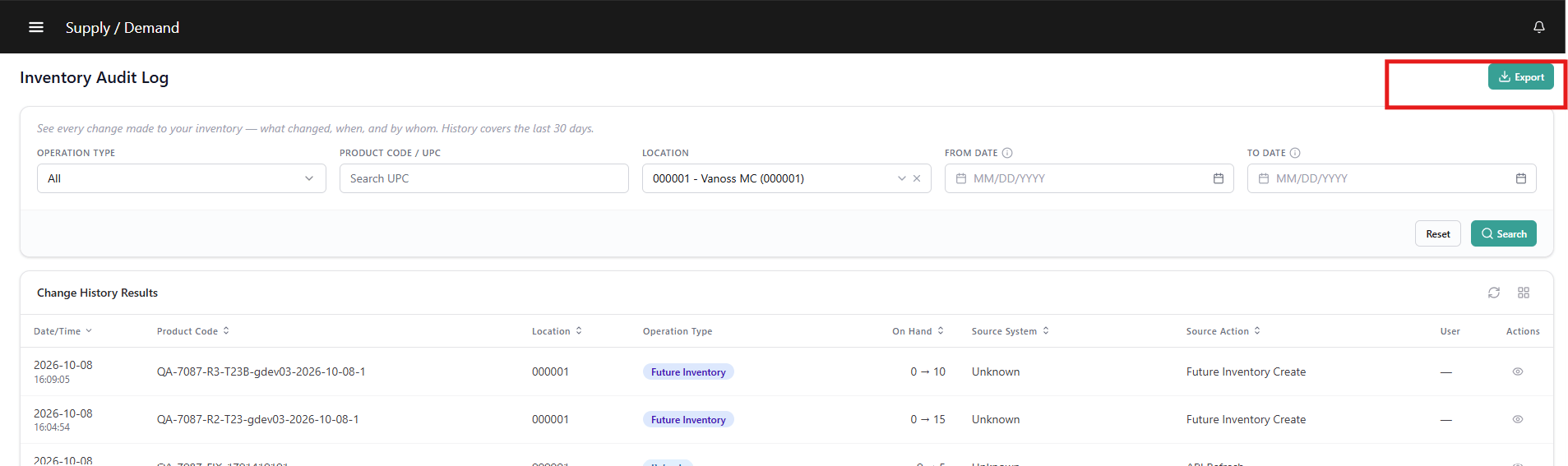1568x466 pixels.
Task: Open the hamburger navigation menu
Action: [x=36, y=27]
